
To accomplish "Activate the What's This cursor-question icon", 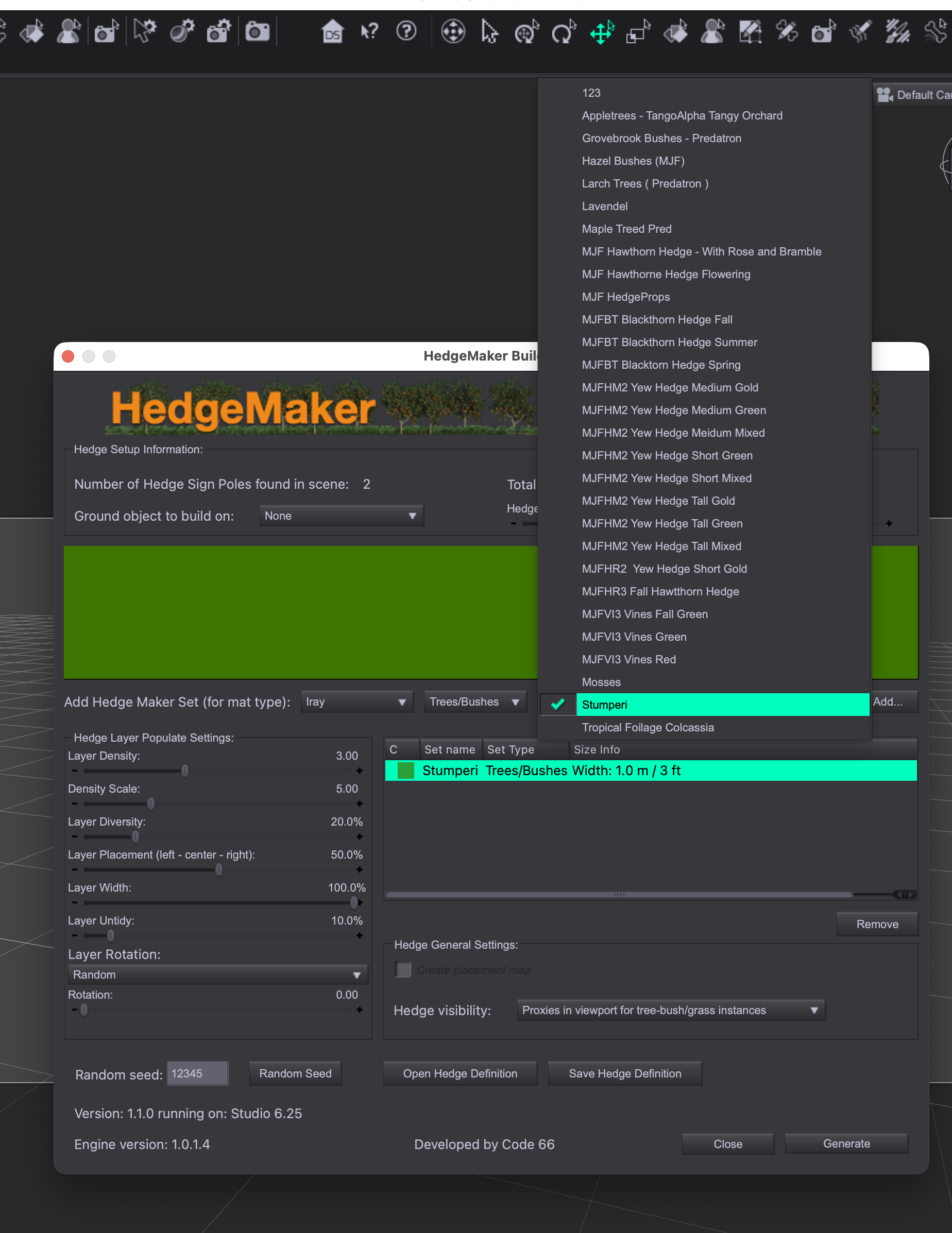I will coord(369,31).
